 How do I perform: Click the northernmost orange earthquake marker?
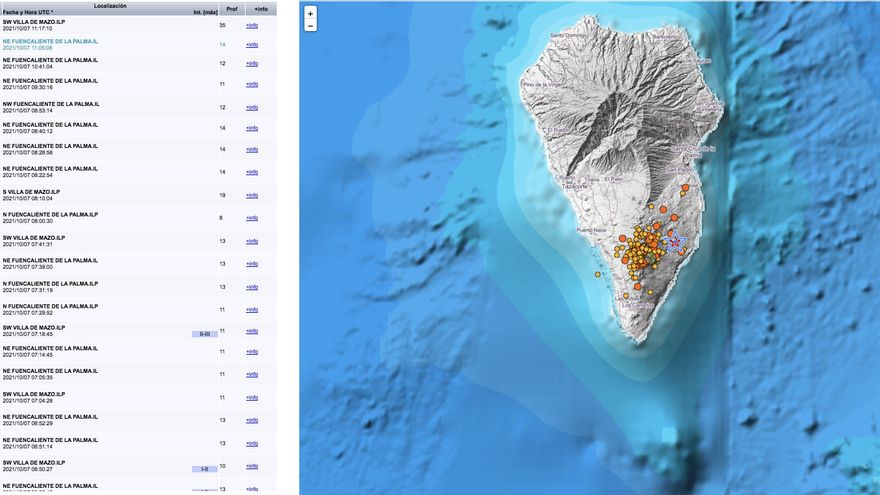(685, 187)
